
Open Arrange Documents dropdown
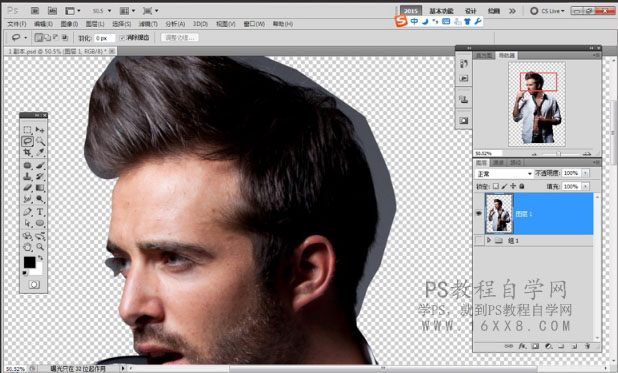[127, 11]
